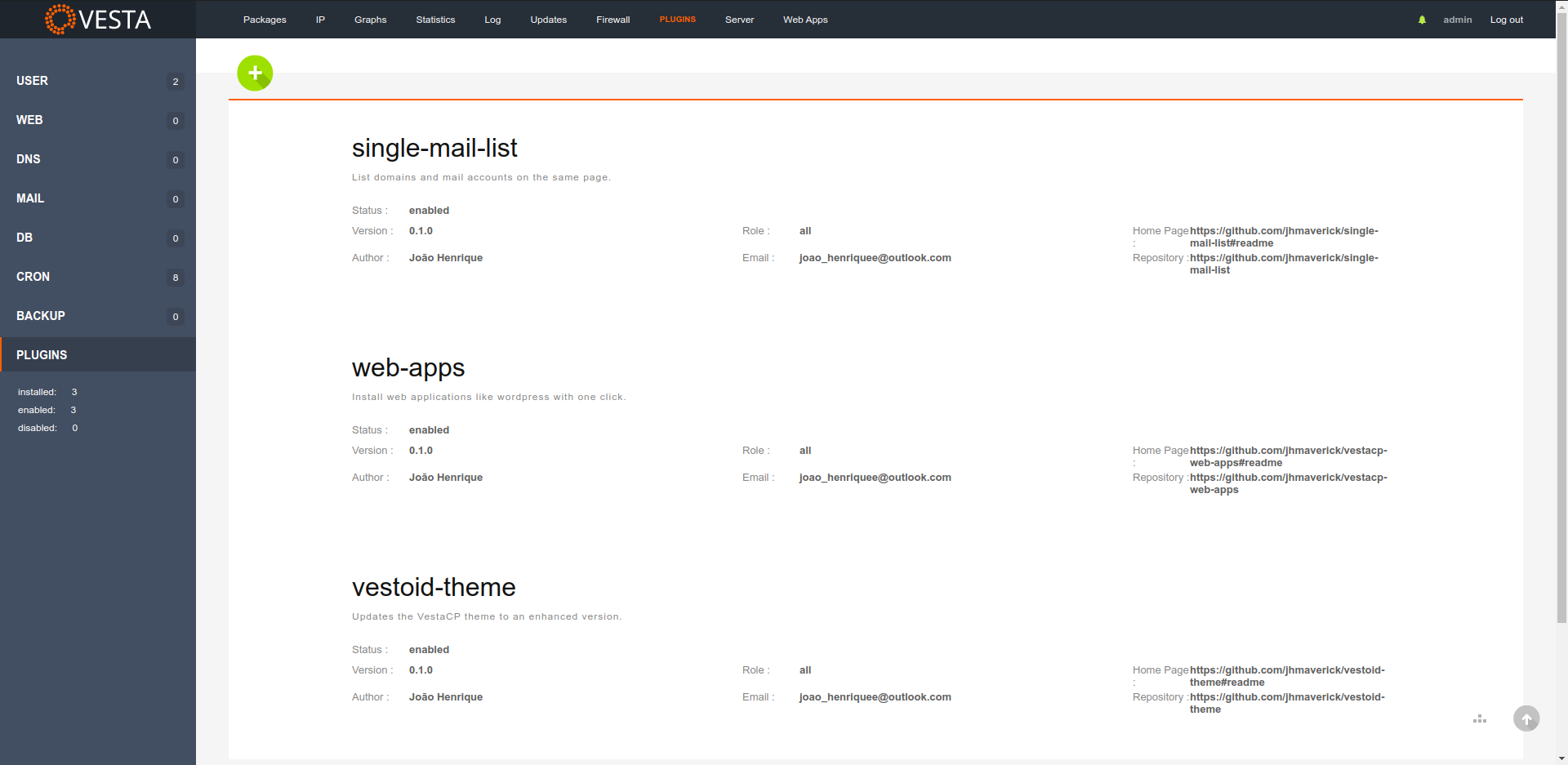The height and width of the screenshot is (765, 1568).
Task: Go to the DB sidebar section
Action: point(98,238)
